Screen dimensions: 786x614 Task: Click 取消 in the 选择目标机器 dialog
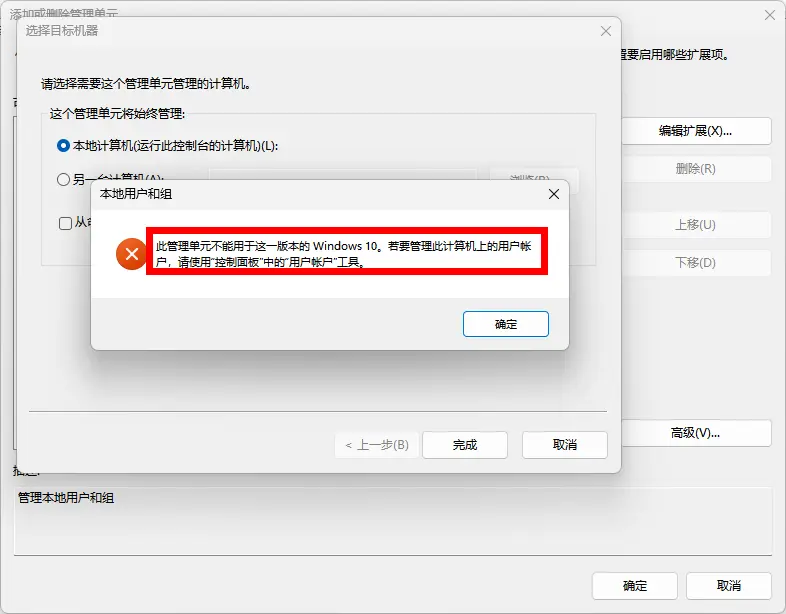tap(564, 445)
